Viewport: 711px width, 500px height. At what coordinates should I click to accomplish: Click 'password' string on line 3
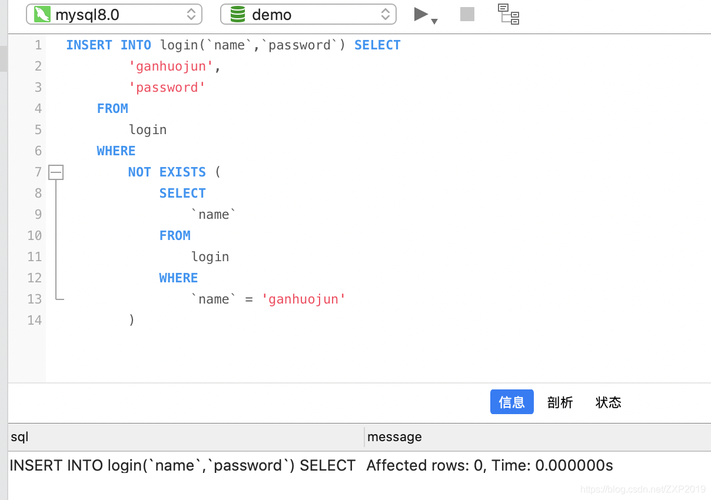tap(167, 87)
